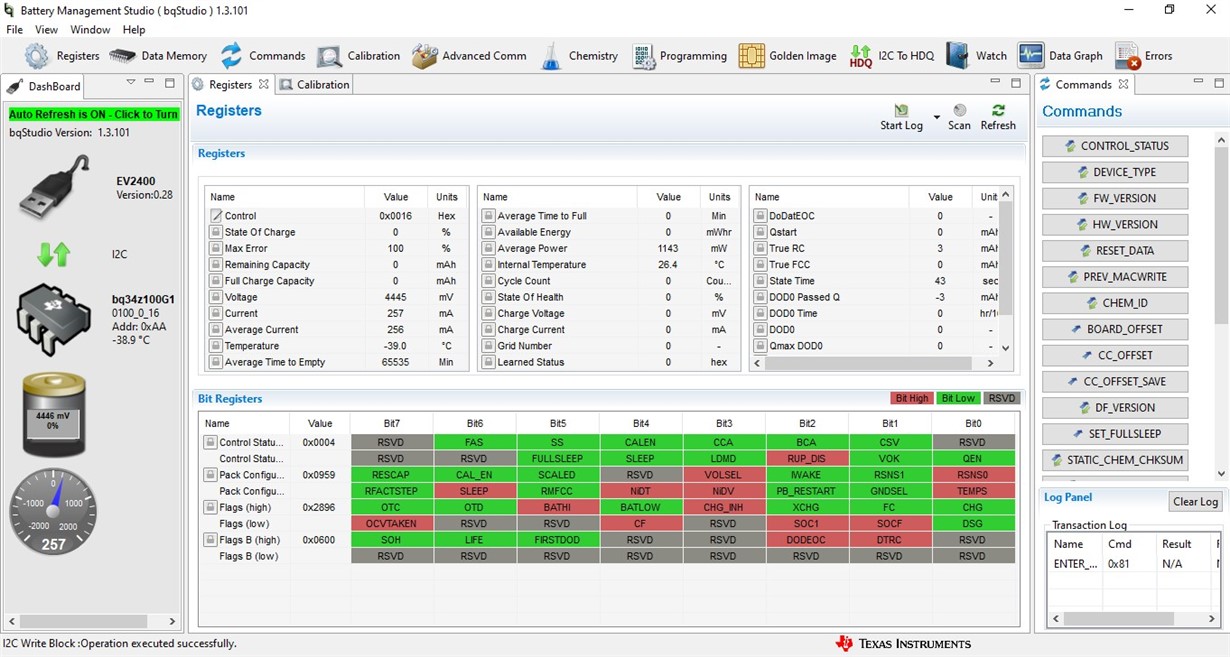Click the RSVD gray legend
This screenshot has width=1230, height=657.
pos(1001,398)
